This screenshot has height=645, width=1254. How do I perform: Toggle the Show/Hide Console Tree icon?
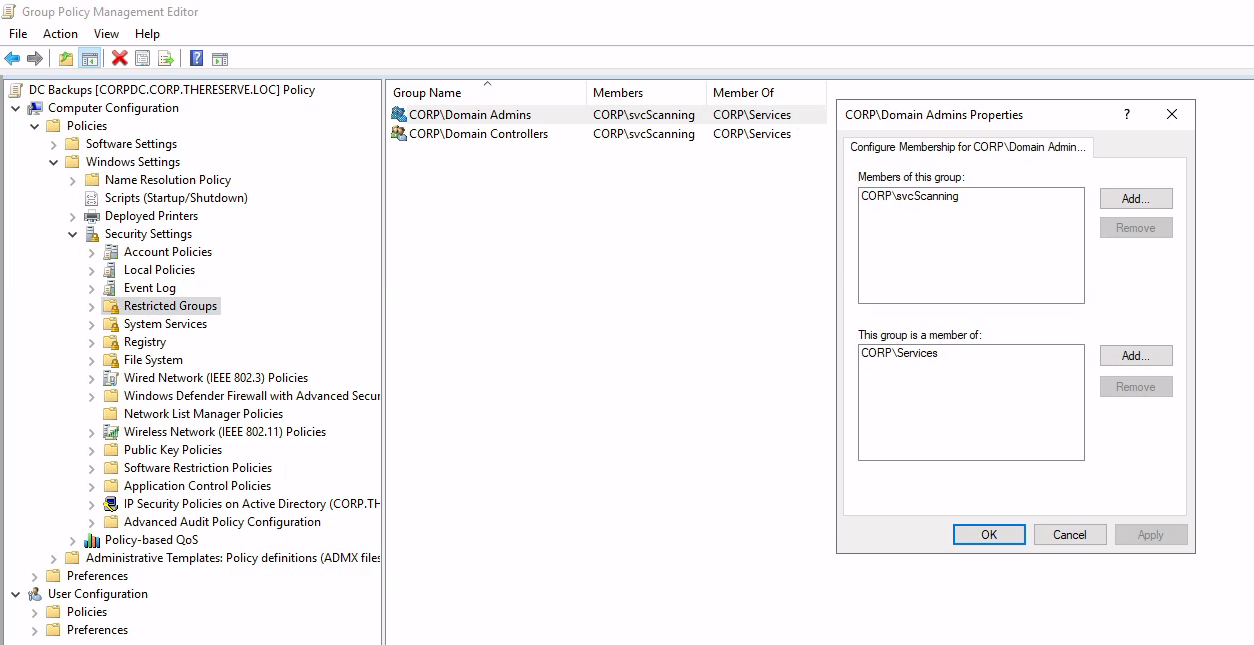tap(90, 59)
